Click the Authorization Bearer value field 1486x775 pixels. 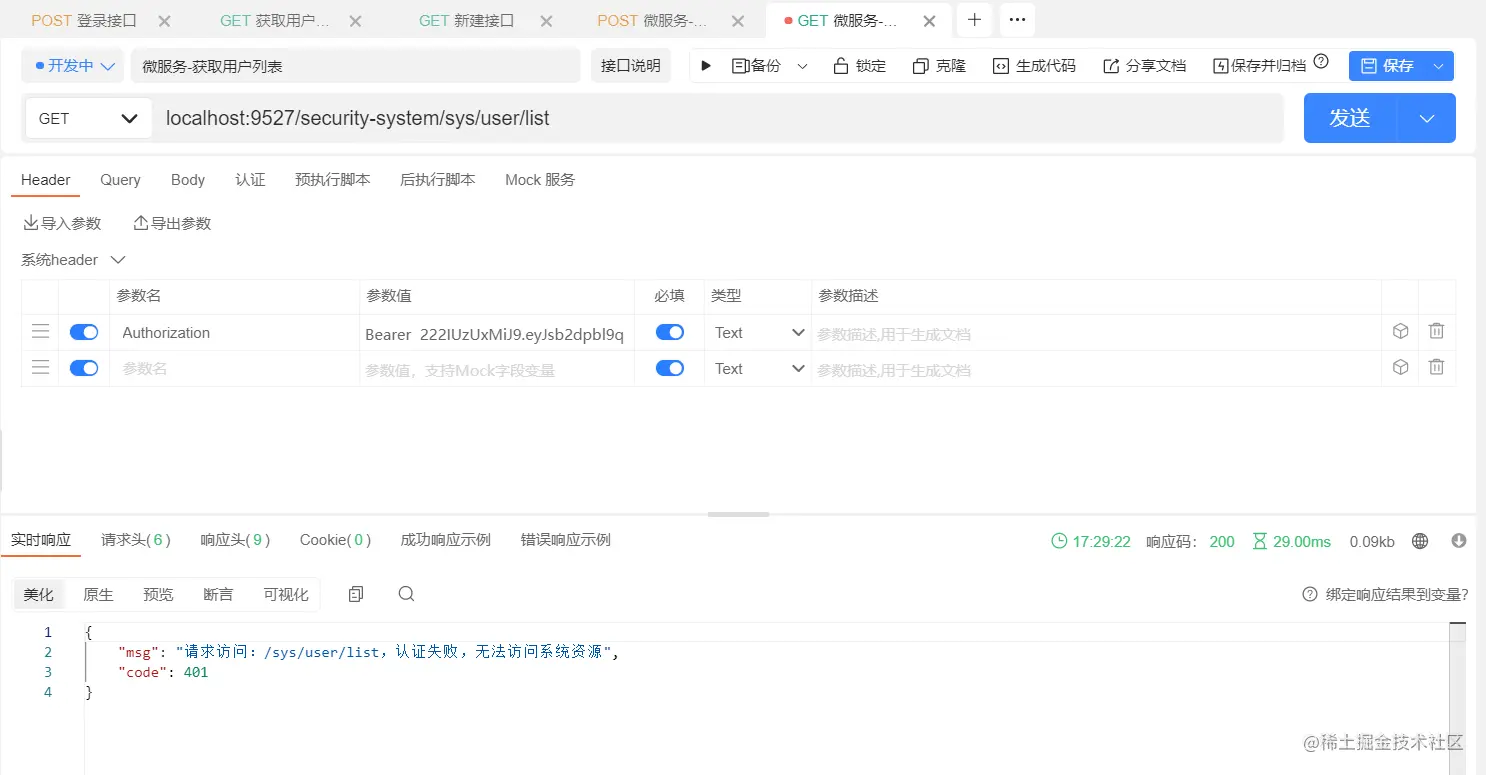click(x=496, y=333)
